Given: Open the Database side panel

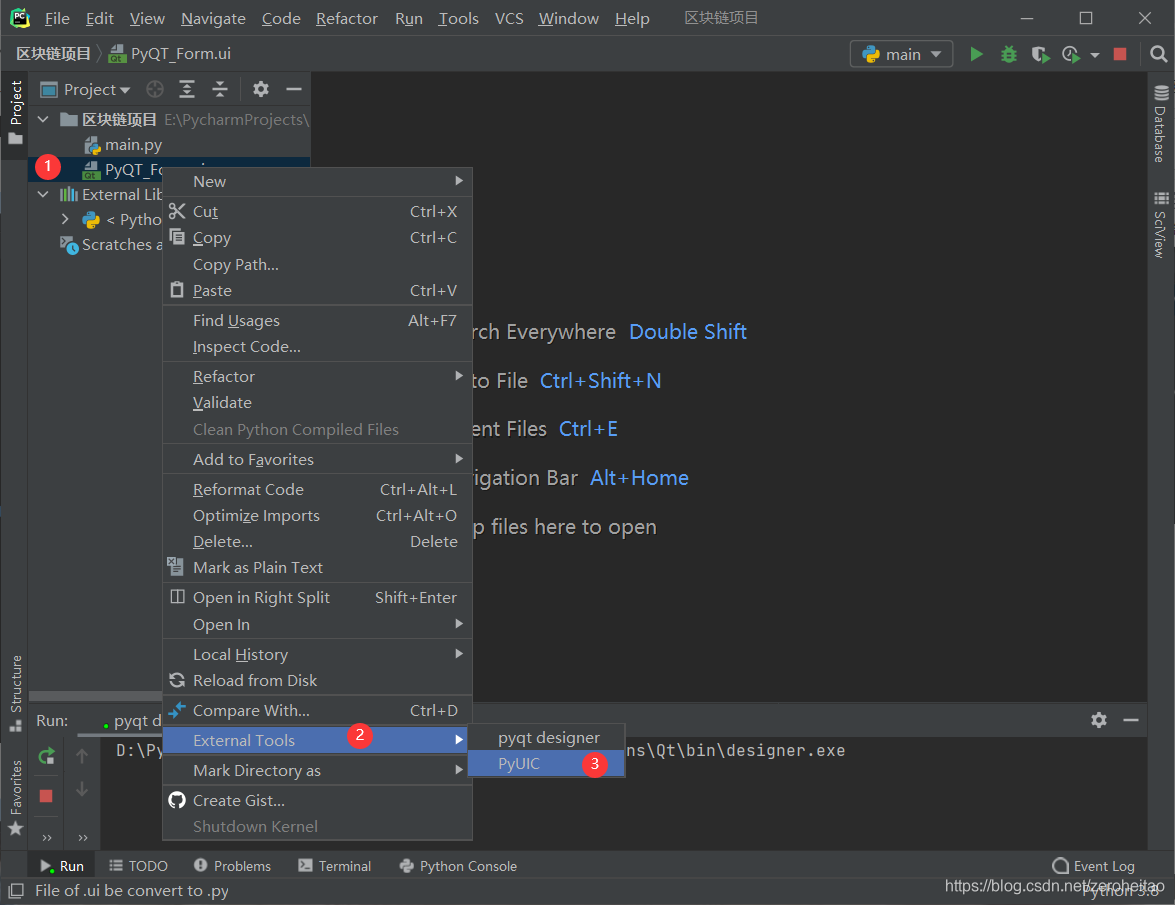Looking at the screenshot, I should pyautogui.click(x=1160, y=124).
